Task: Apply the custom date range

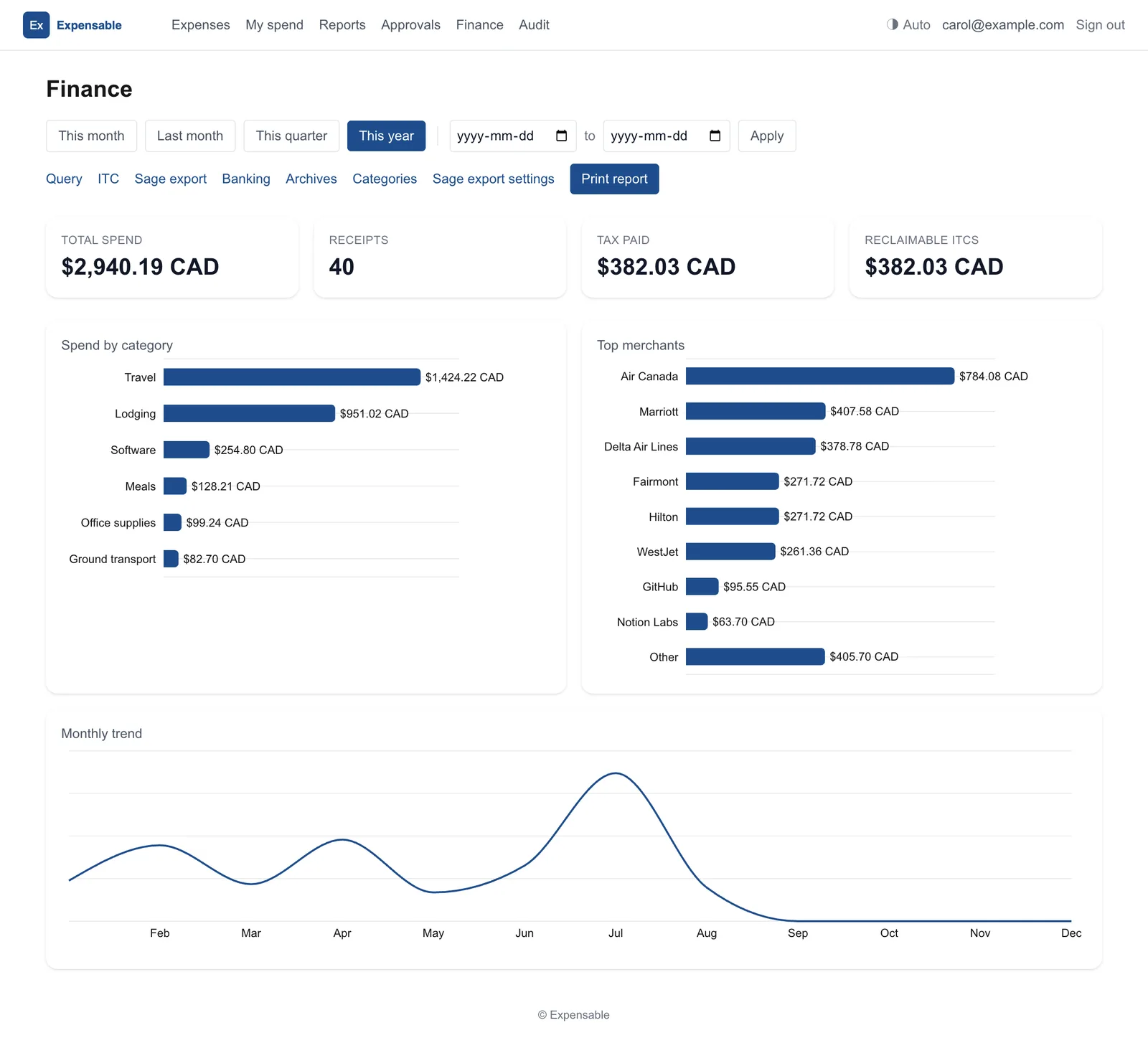Action: click(767, 136)
